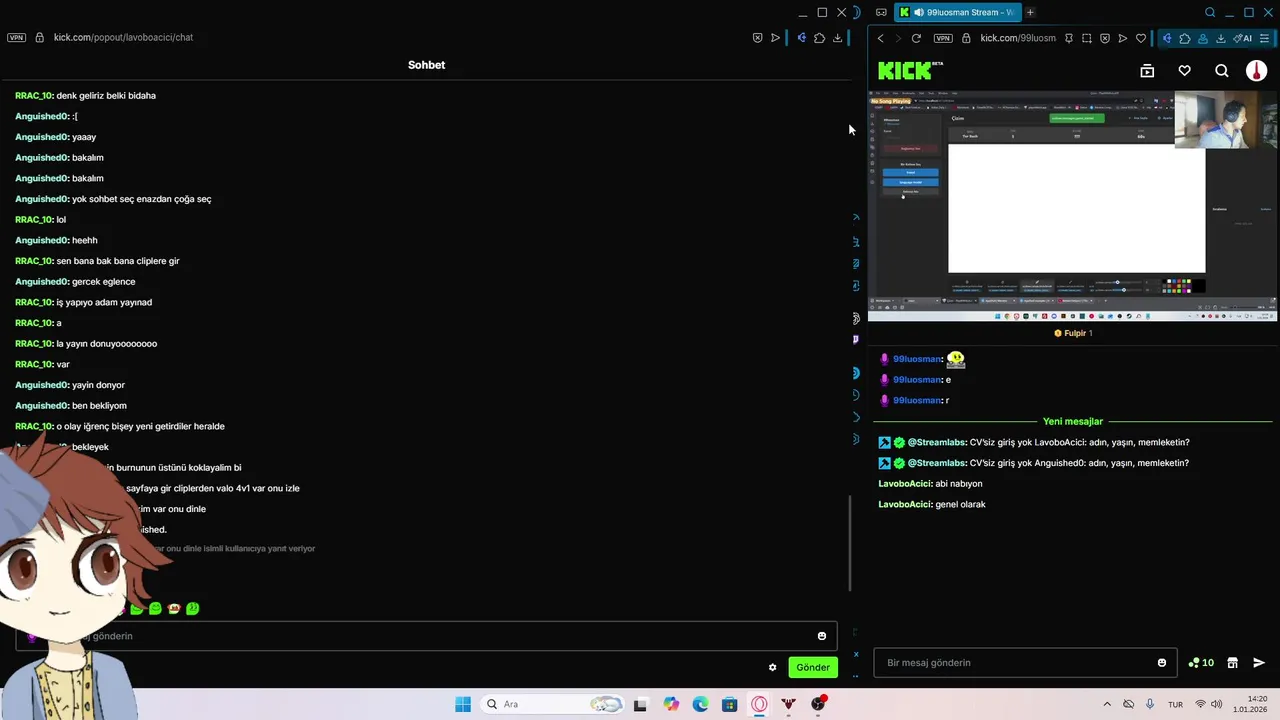This screenshot has height=720, width=1280.
Task: Open pinboard pin icon in right browser toolbar
Action: (x=1069, y=38)
